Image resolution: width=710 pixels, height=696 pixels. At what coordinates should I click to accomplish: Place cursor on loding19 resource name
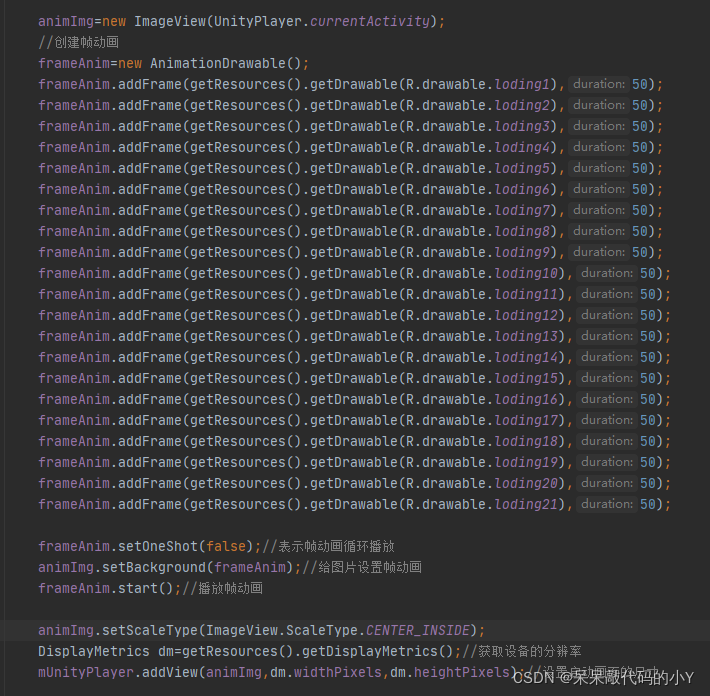point(526,462)
